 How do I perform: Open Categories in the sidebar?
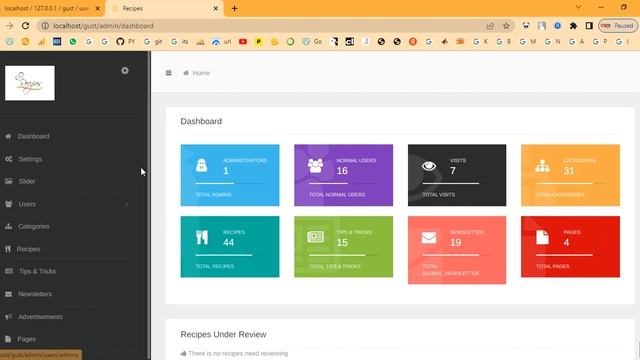click(34, 226)
